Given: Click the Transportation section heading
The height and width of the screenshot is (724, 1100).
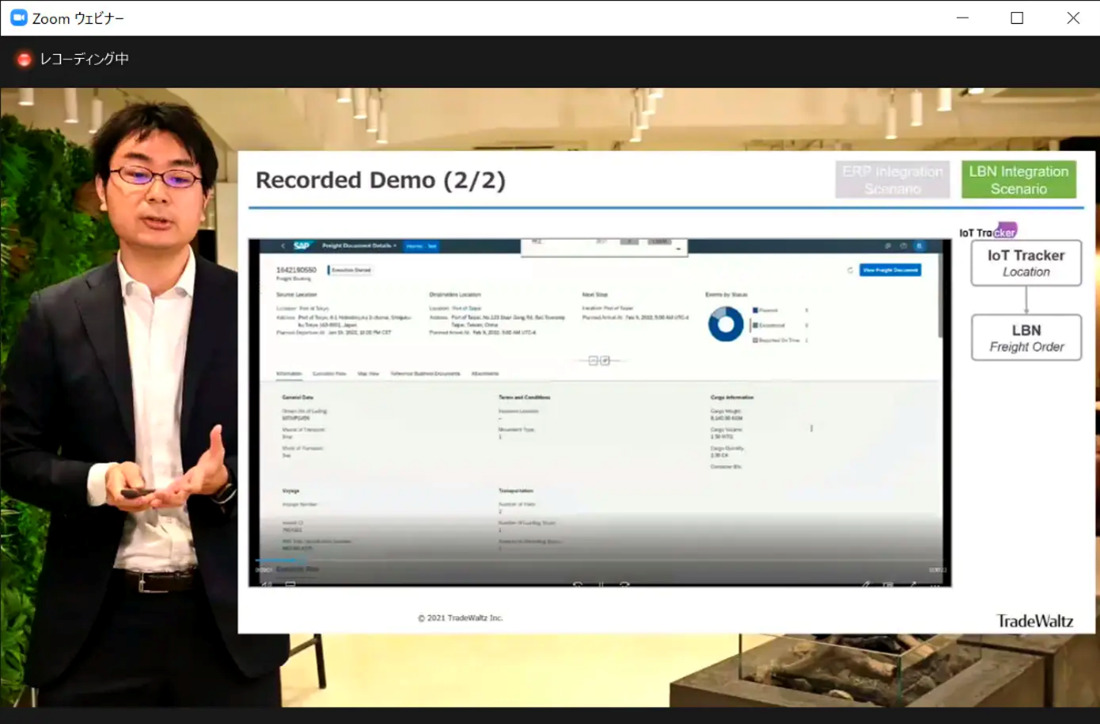Looking at the screenshot, I should [516, 491].
